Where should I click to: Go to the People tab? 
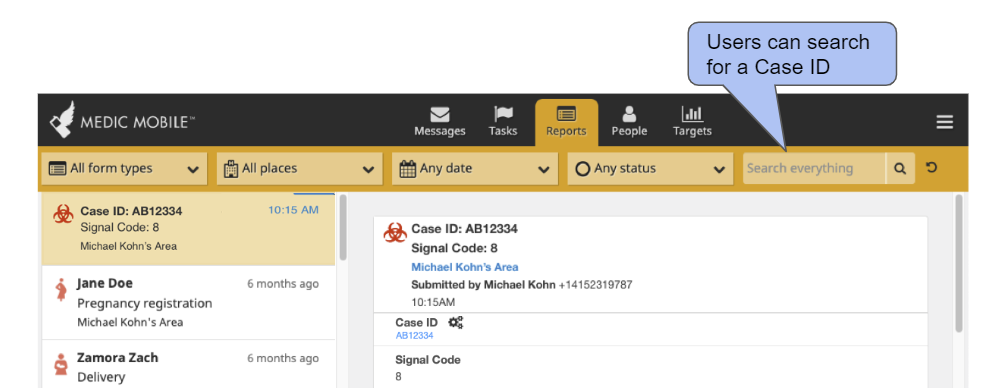point(629,122)
